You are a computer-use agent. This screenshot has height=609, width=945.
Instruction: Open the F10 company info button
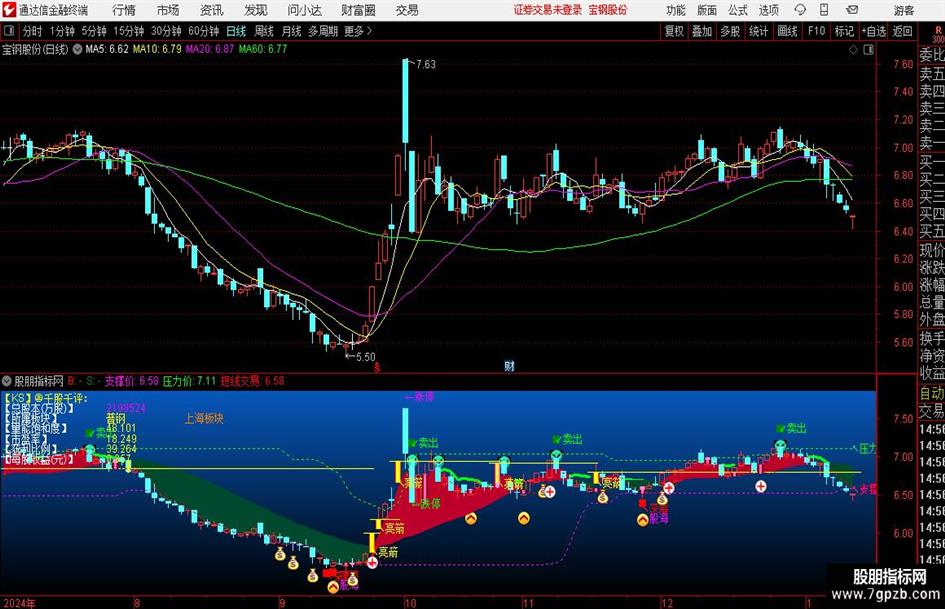(x=817, y=31)
